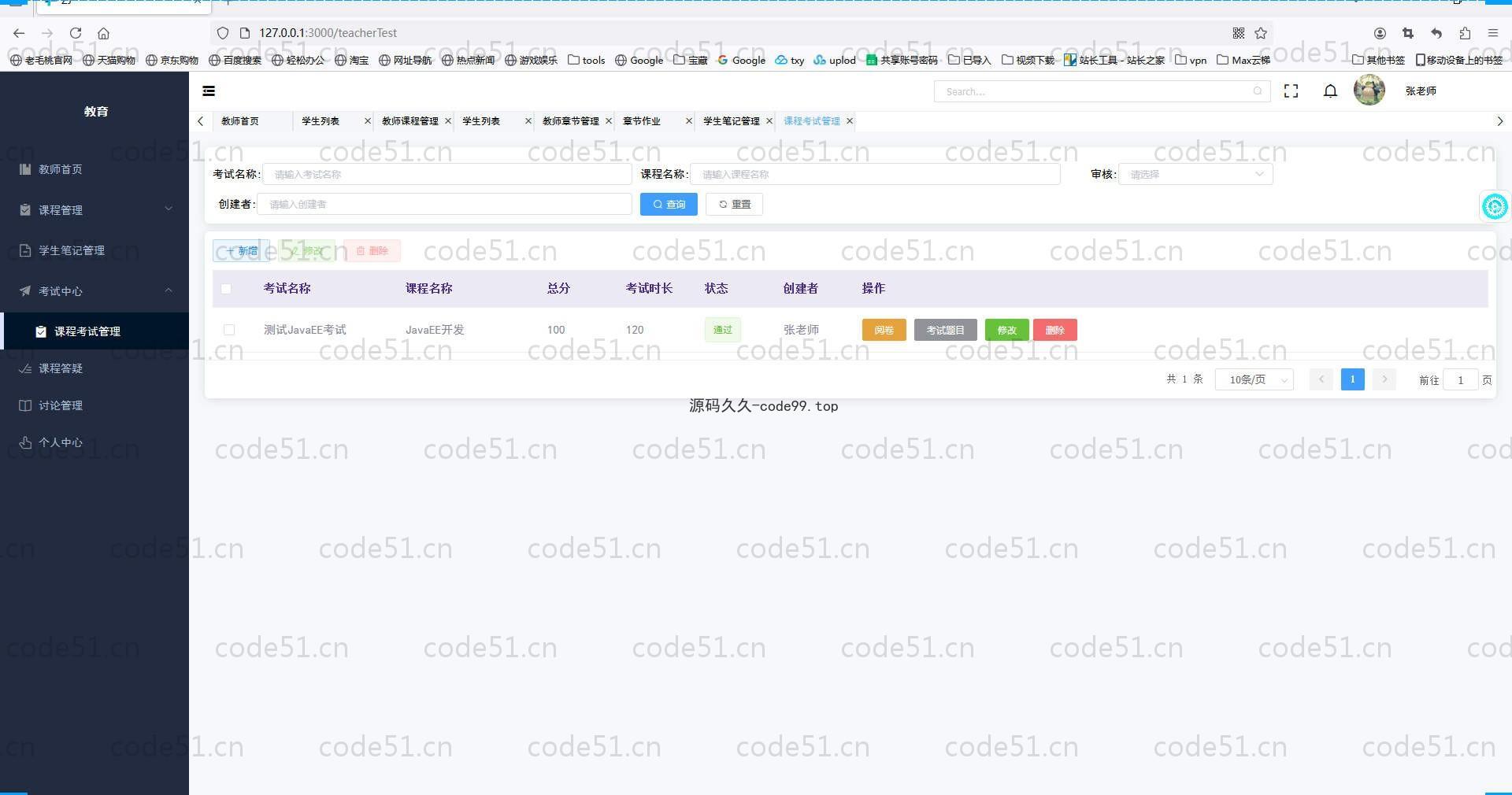Open the browser extensions icon
This screenshot has height=795, width=1512.
(1465, 33)
